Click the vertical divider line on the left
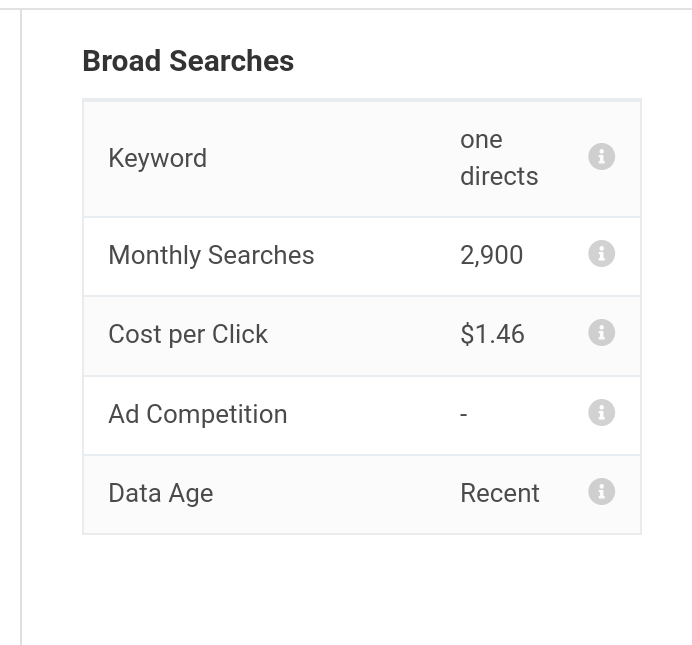The width and height of the screenshot is (692, 645). (21, 326)
